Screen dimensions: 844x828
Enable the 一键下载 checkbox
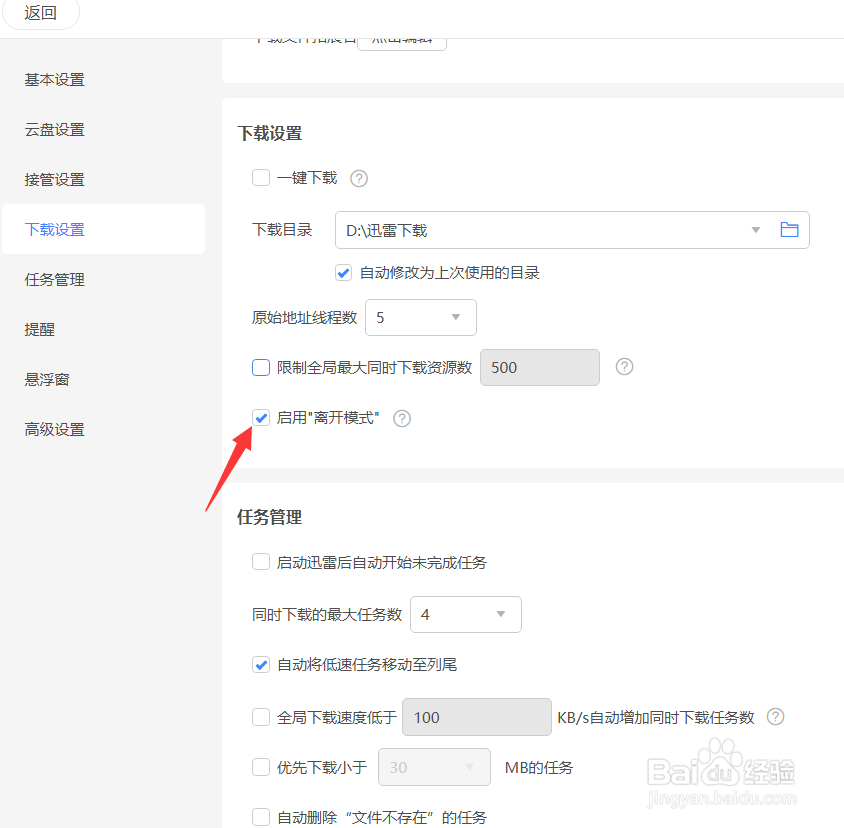[260, 177]
